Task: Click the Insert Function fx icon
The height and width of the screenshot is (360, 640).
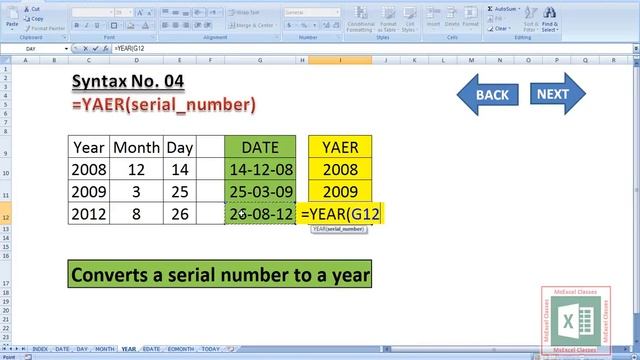Action: (x=105, y=49)
